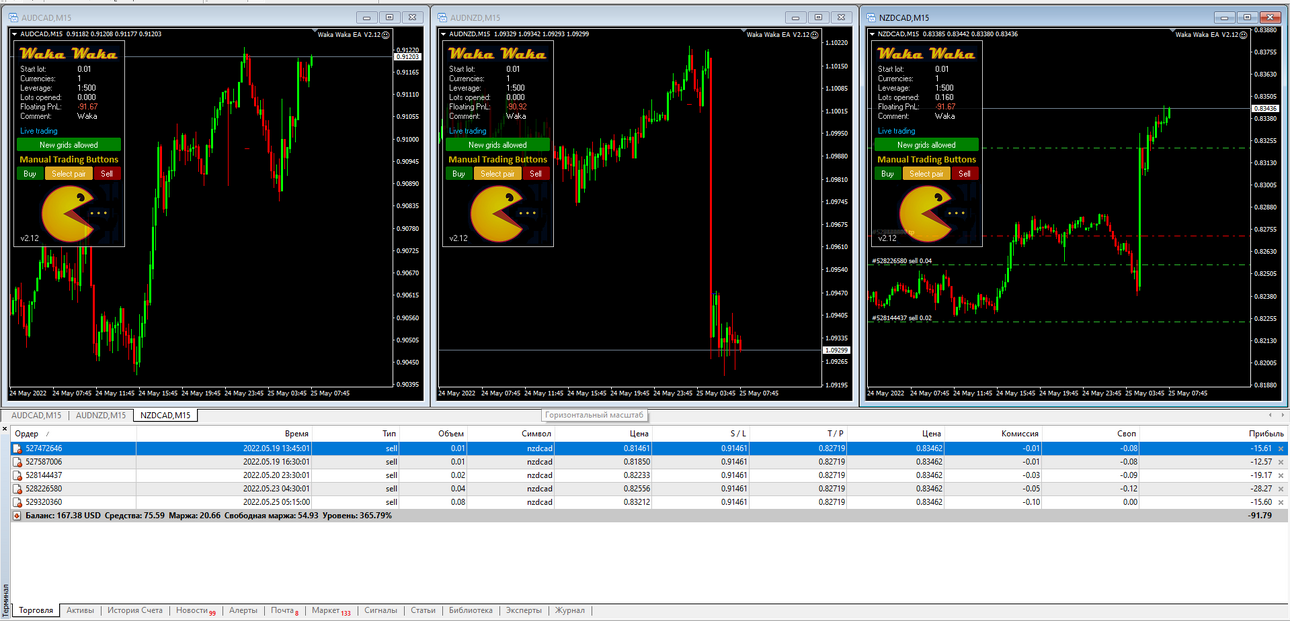Open the AUDCAD,M15 chart trade panel triangle
The image size is (1290, 621).
(15, 34)
